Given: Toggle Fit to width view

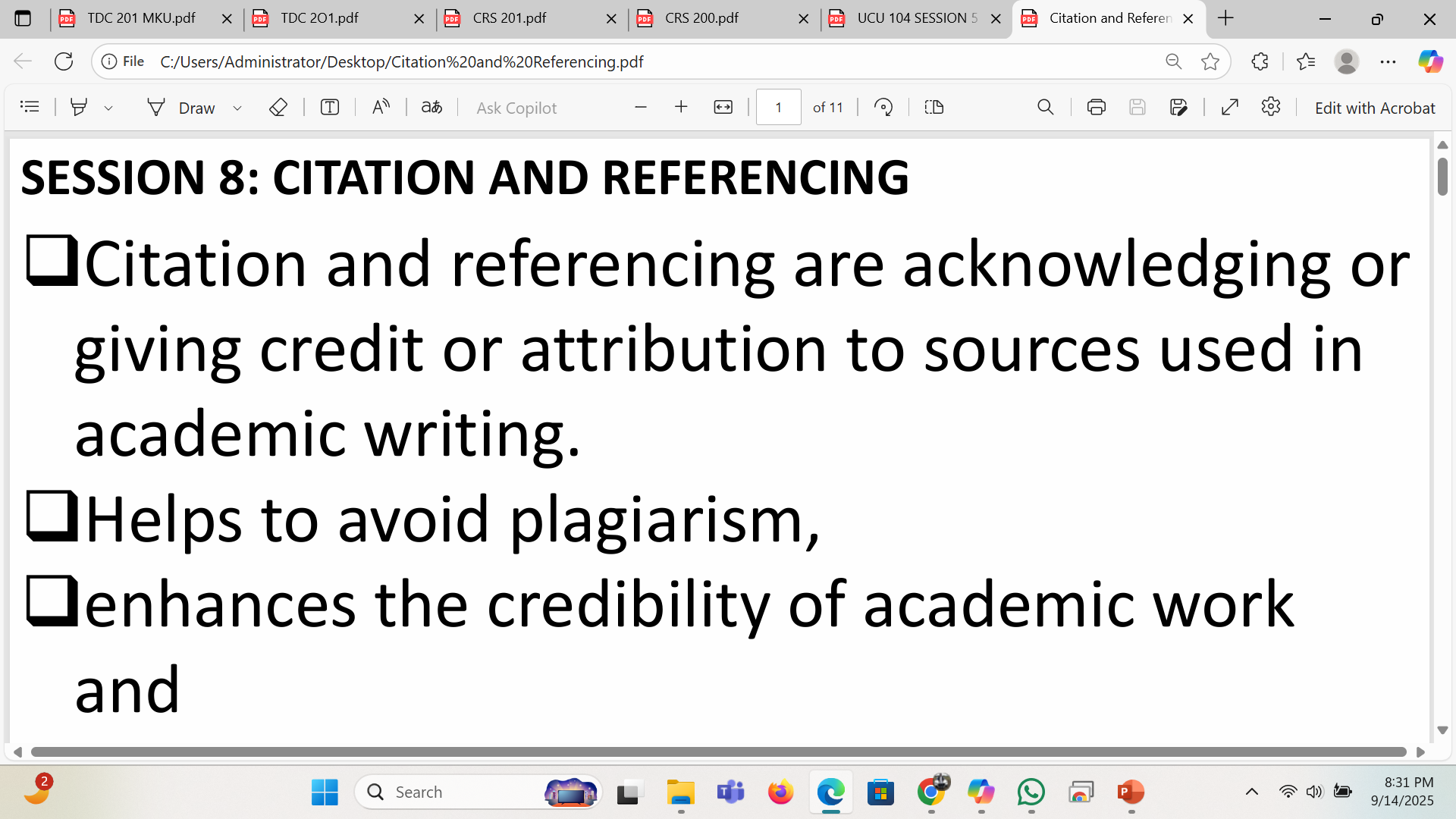Looking at the screenshot, I should tap(723, 107).
